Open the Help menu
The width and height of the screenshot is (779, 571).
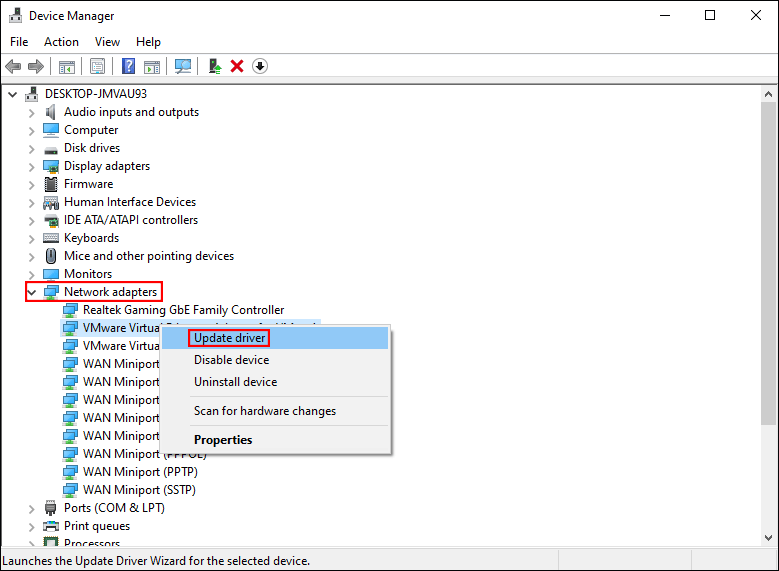[x=148, y=42]
